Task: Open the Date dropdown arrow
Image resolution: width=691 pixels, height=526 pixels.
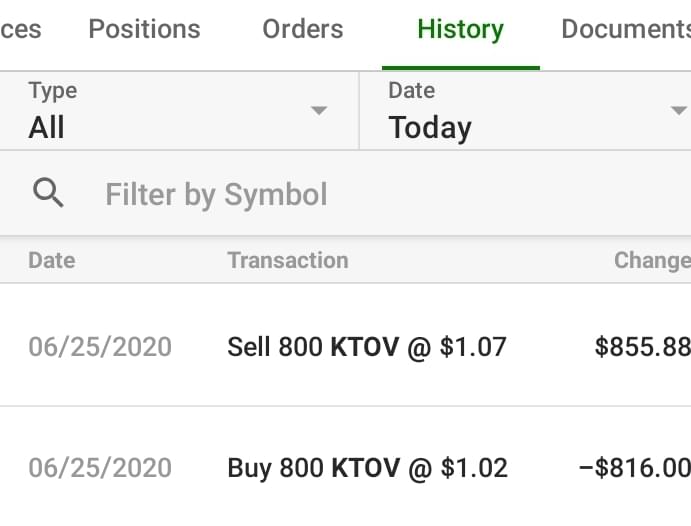Action: [x=678, y=110]
